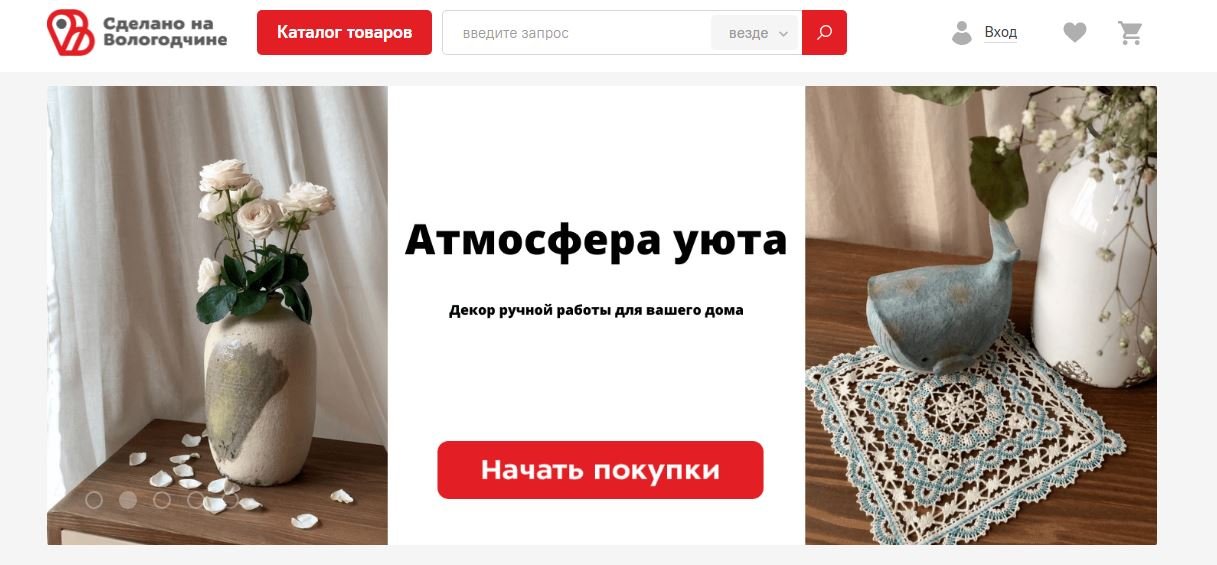
Task: Click the ceramic whale on lace image
Action: (981, 315)
